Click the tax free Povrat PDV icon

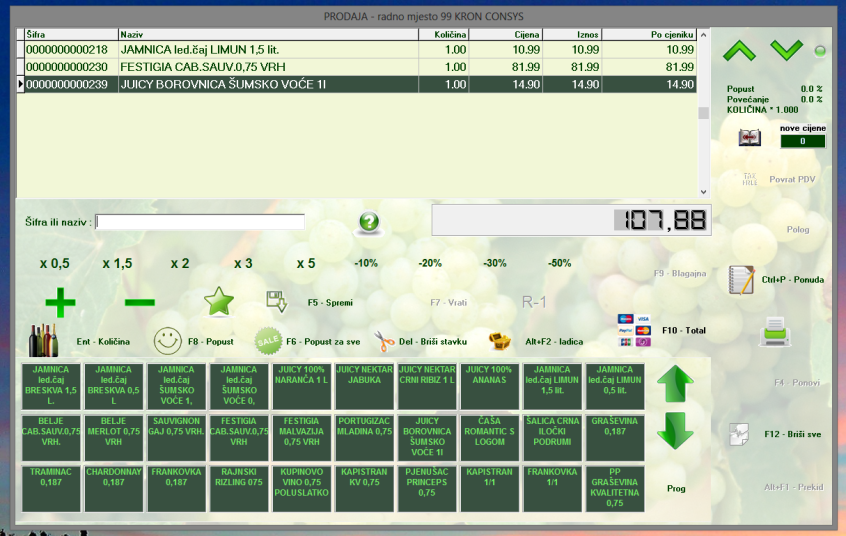749,179
